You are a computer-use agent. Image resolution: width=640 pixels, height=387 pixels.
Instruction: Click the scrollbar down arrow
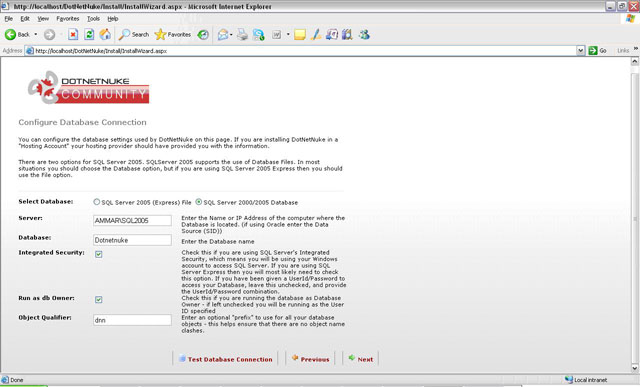point(635,368)
